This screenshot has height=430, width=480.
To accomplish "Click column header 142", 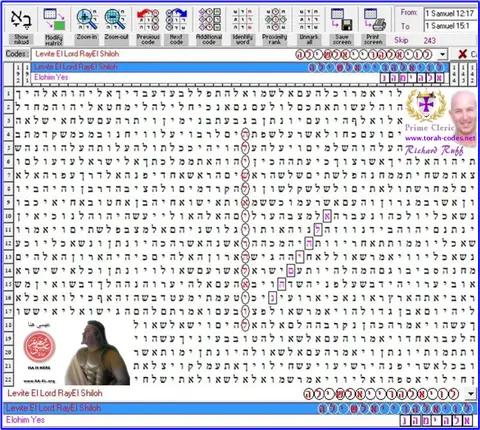I will (472, 73).
